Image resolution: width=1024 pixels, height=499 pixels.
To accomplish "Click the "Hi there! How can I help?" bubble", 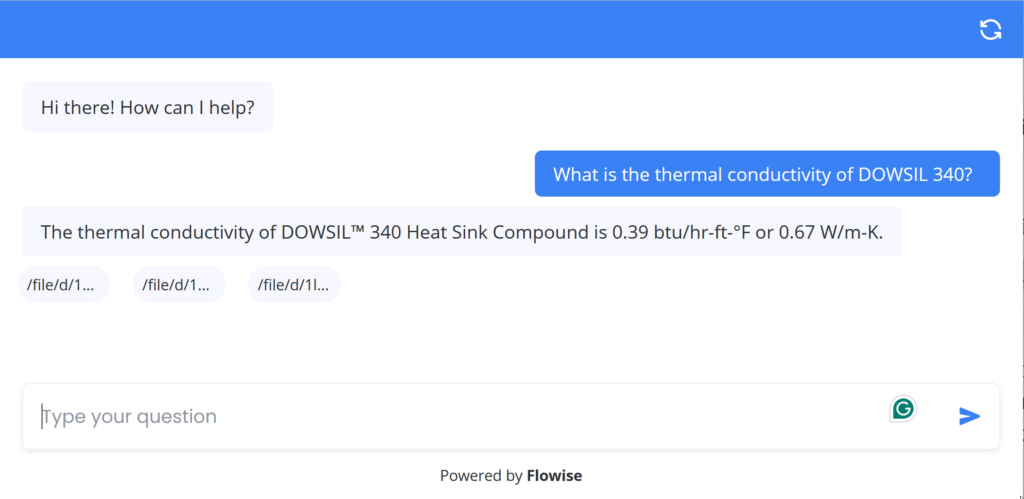I will 147,107.
